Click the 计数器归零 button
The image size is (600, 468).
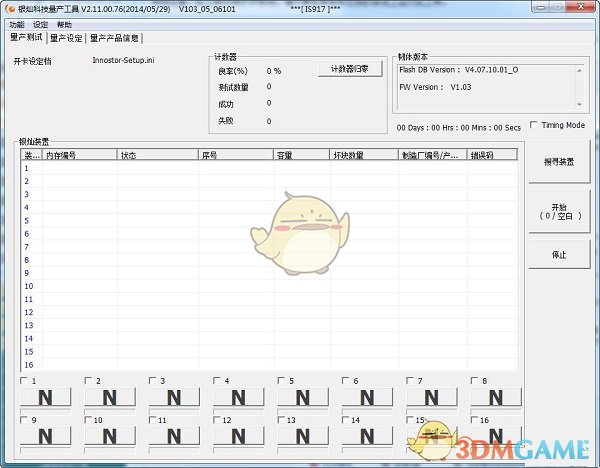(x=350, y=69)
